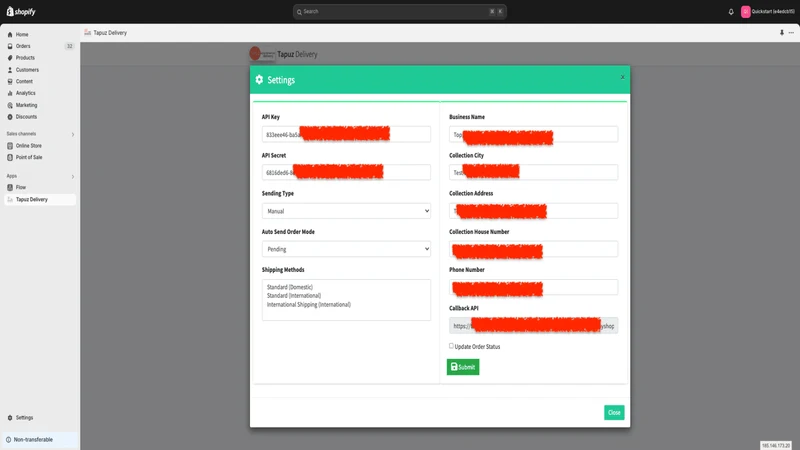Screen dimensions: 800x450
Task: Select International Shipping (International) method
Action: [309, 305]
